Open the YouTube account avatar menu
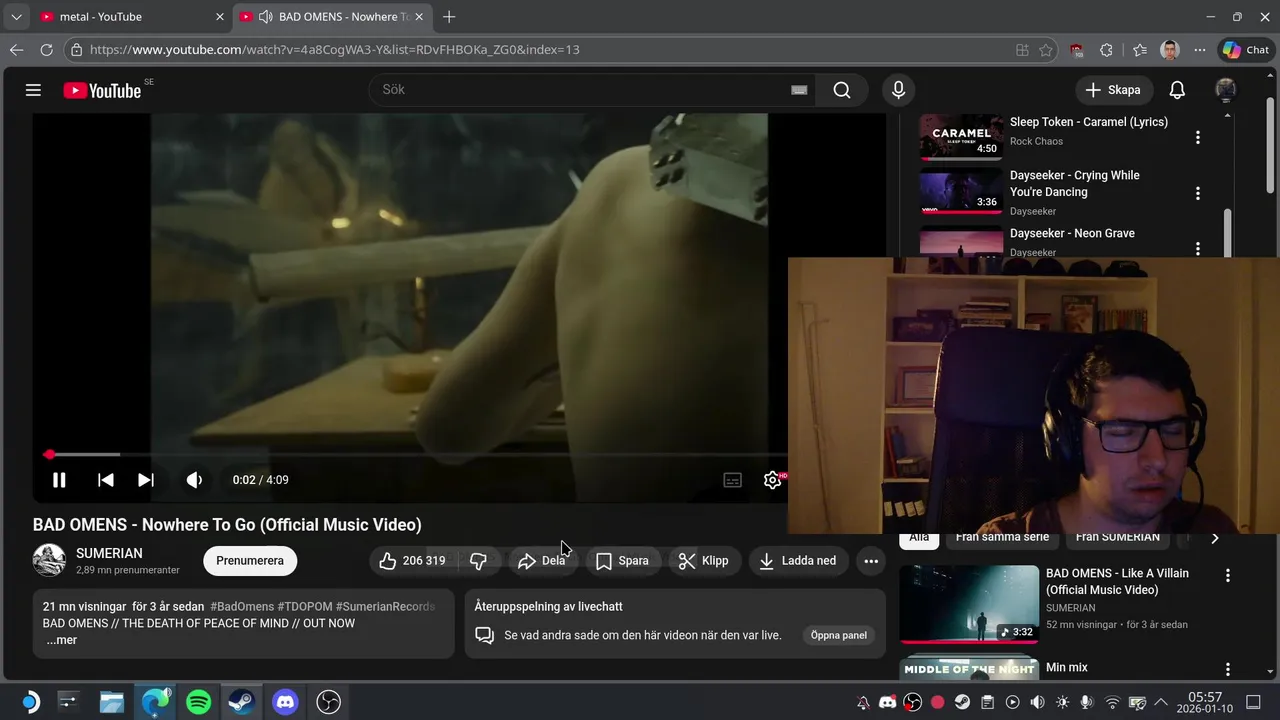 [1225, 90]
